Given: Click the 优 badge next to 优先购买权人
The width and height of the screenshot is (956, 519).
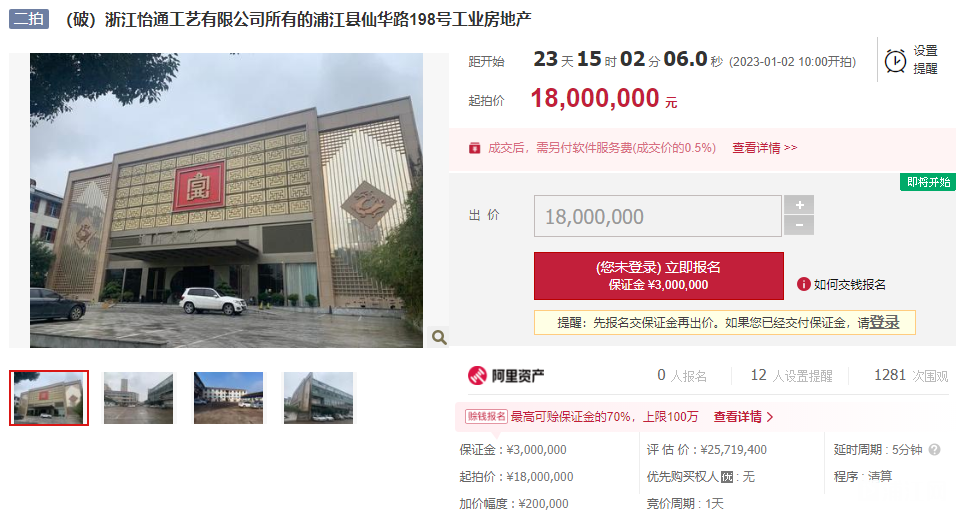Looking at the screenshot, I should coord(727,477).
